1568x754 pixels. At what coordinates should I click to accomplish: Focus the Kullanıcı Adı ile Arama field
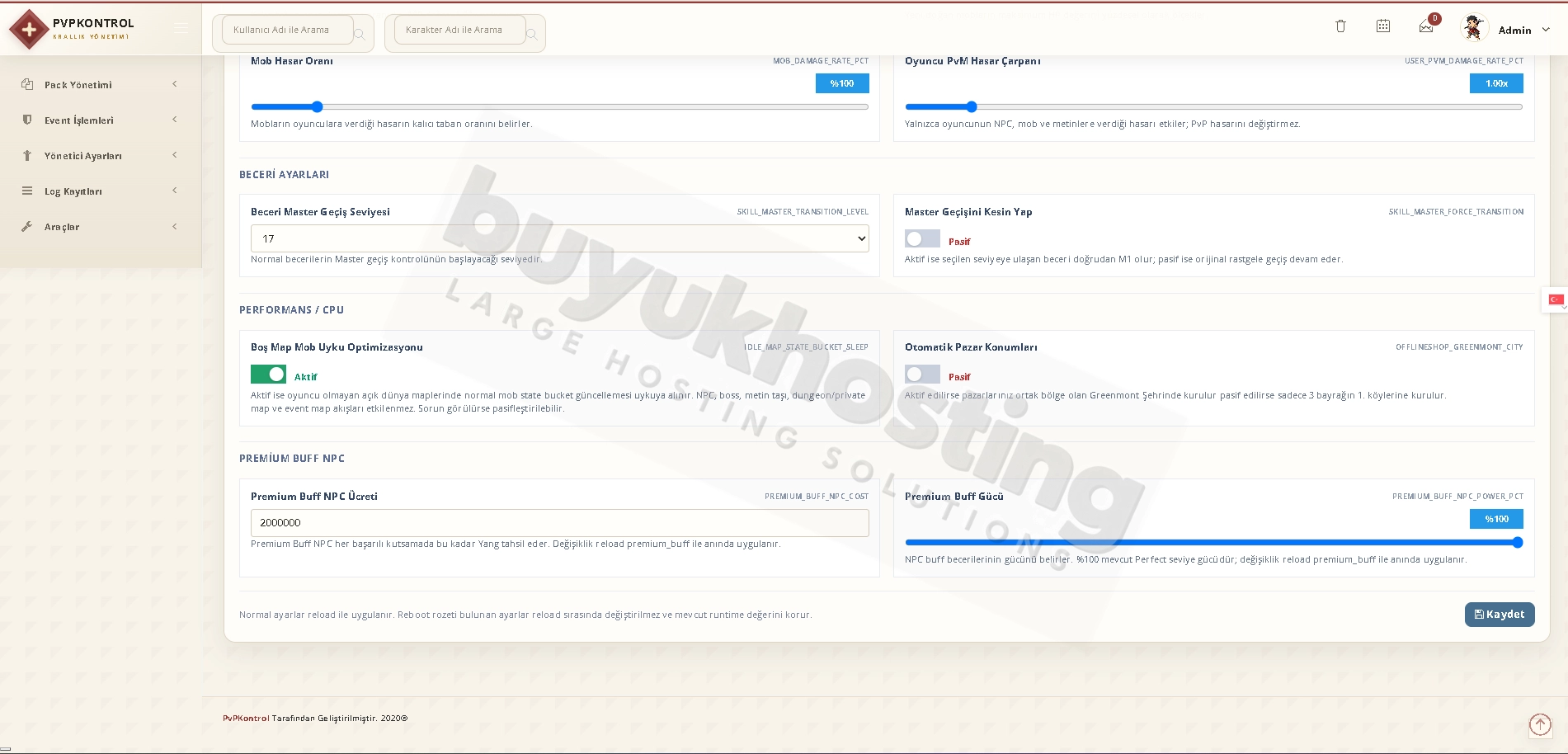[288, 30]
